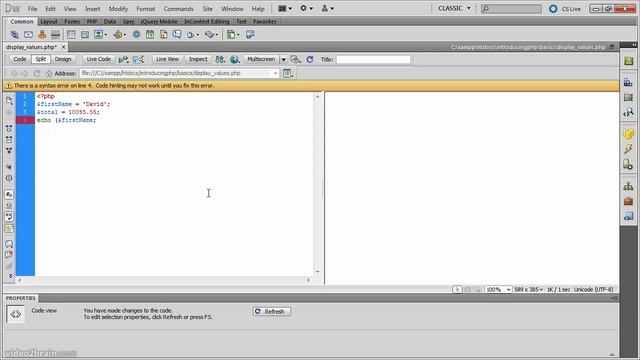Select the display_values.php document tab

tap(31, 47)
